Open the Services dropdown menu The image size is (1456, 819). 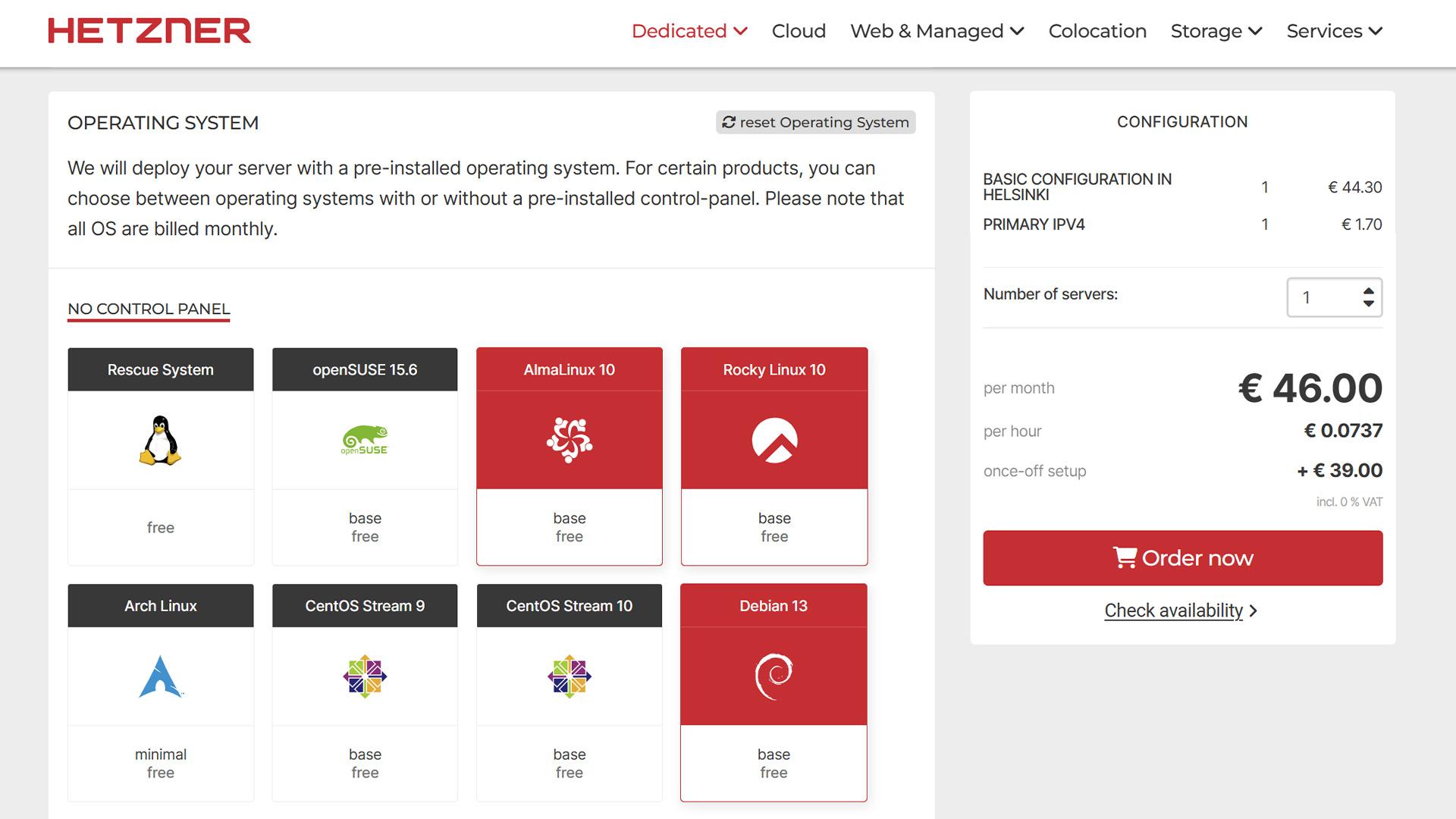tap(1334, 31)
